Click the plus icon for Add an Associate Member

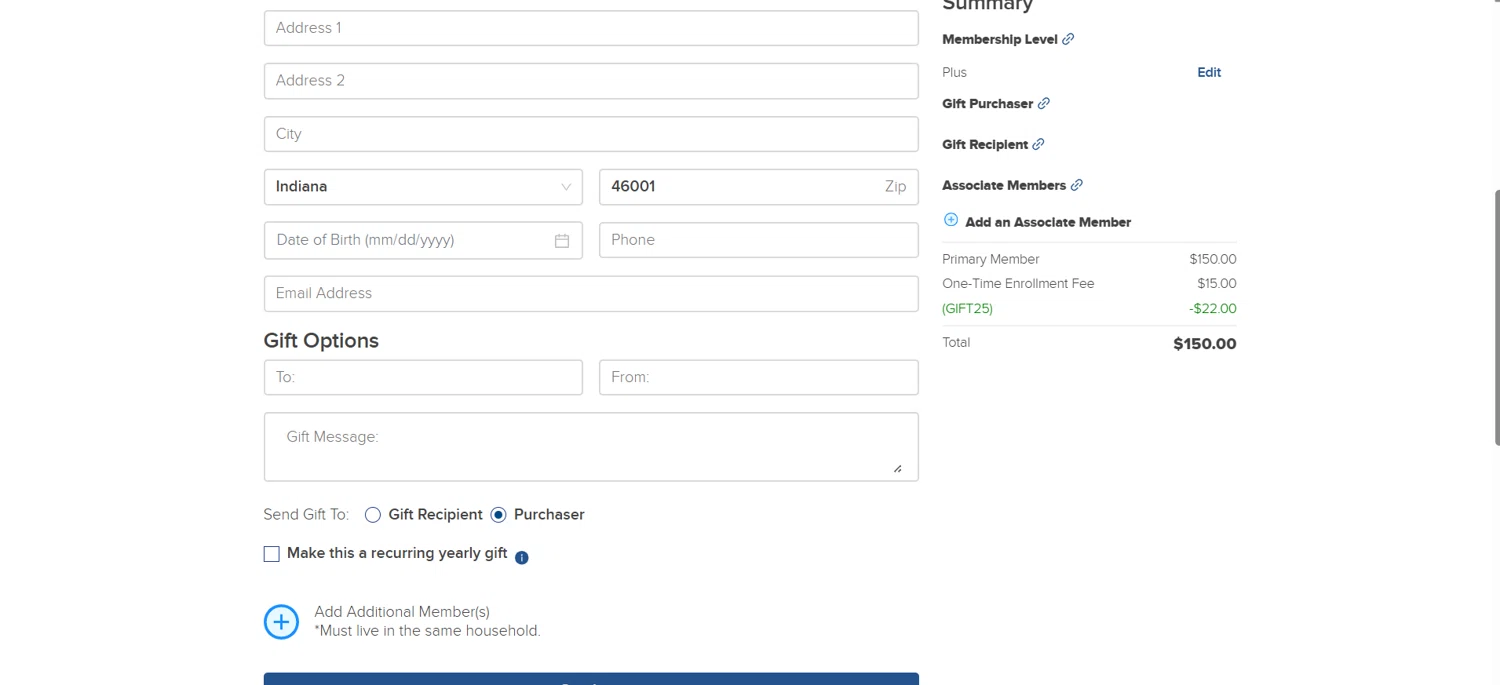[951, 221]
